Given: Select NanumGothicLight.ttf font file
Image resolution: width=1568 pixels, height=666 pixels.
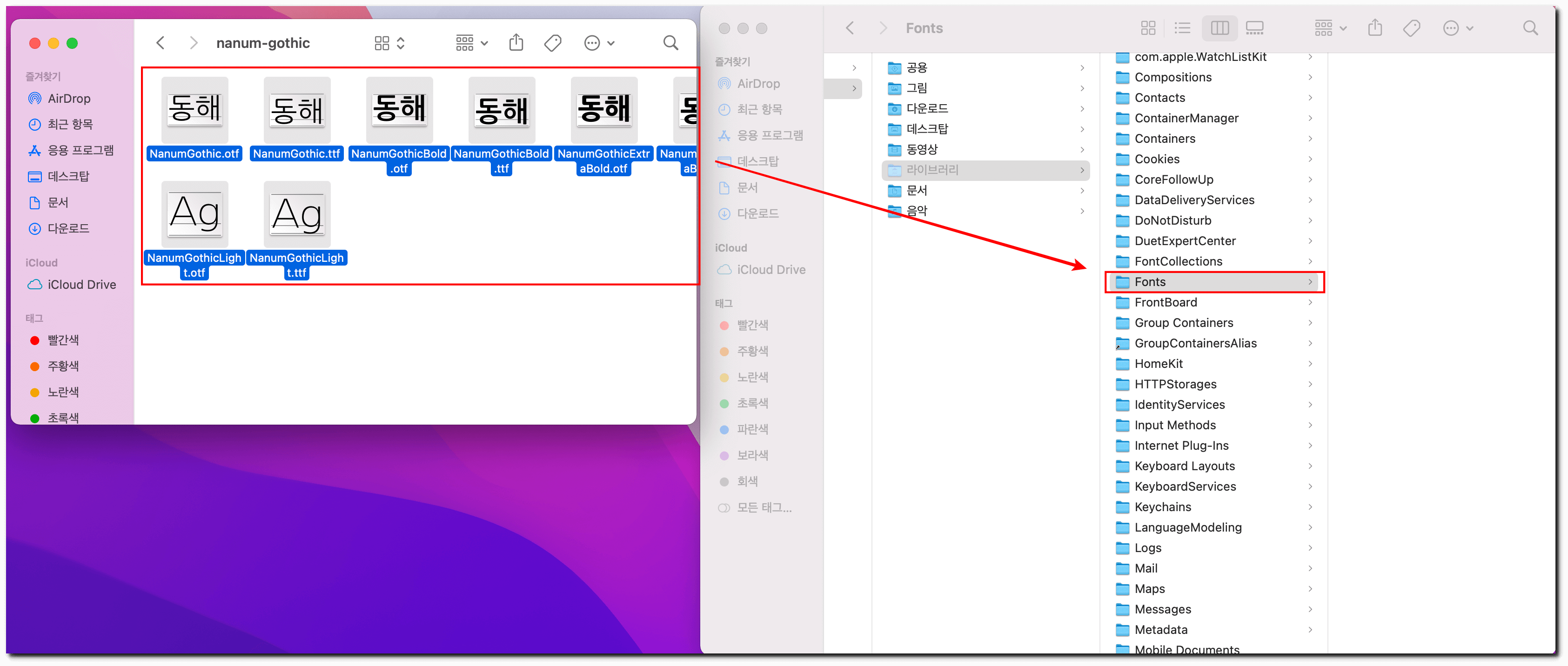Looking at the screenshot, I should (x=296, y=231).
